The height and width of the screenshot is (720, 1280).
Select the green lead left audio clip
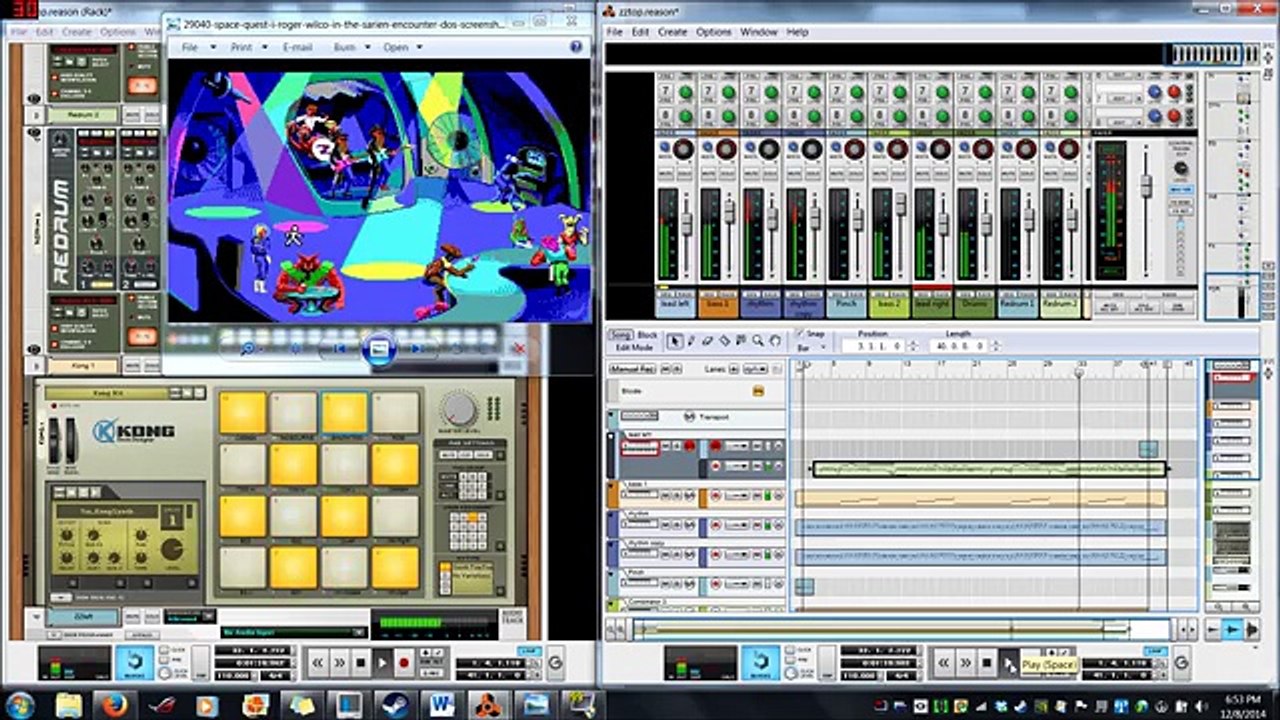(989, 469)
